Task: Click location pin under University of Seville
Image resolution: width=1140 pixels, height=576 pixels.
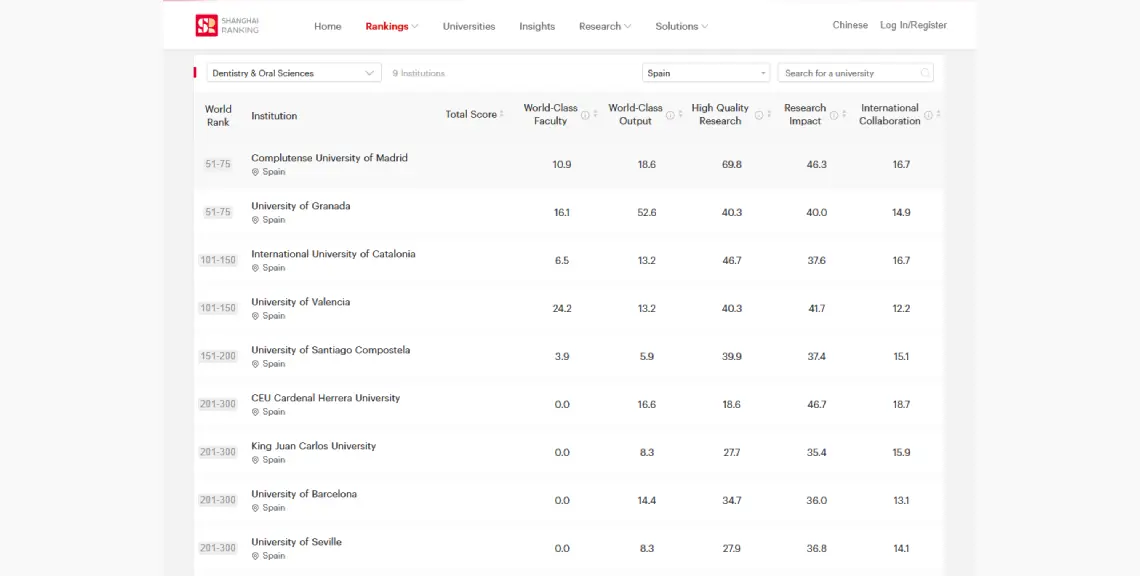Action: [255, 556]
